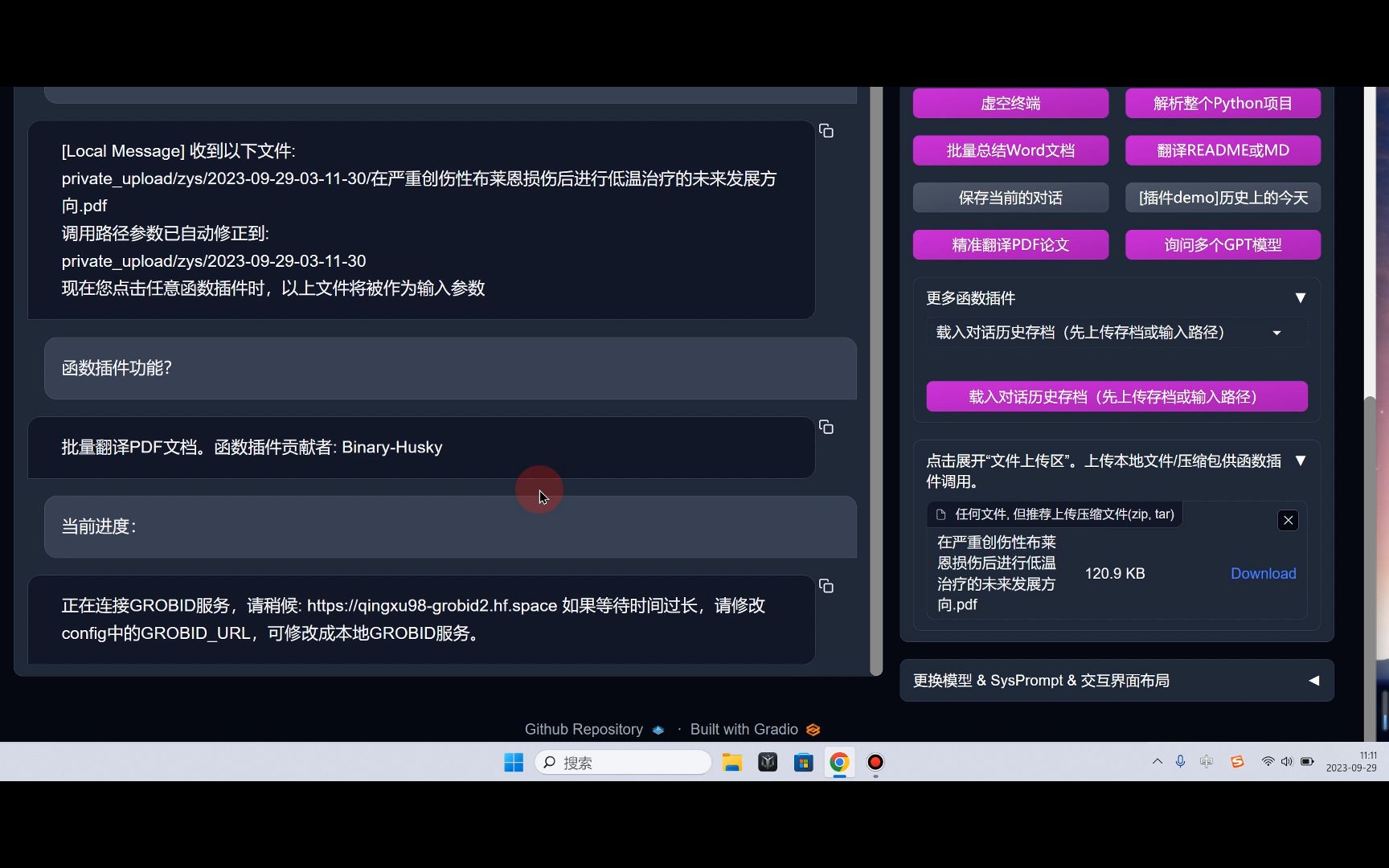Click 翻译README或MD button
Viewport: 1389px width, 868px height.
click(1223, 150)
